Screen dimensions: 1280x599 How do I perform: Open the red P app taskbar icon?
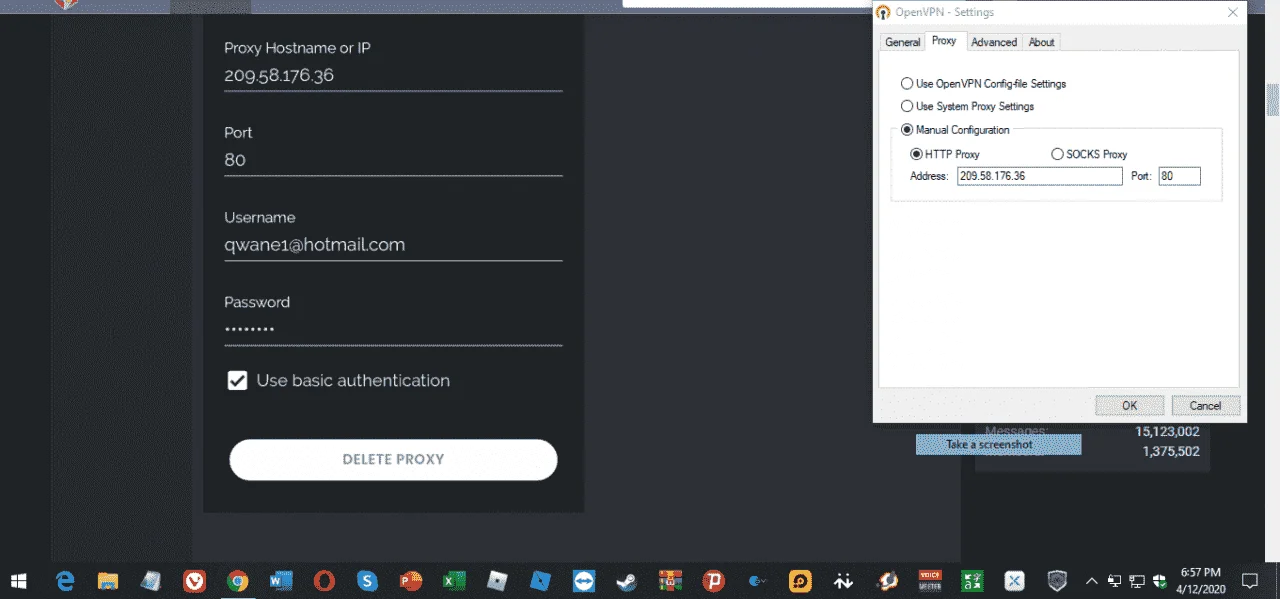tap(714, 580)
